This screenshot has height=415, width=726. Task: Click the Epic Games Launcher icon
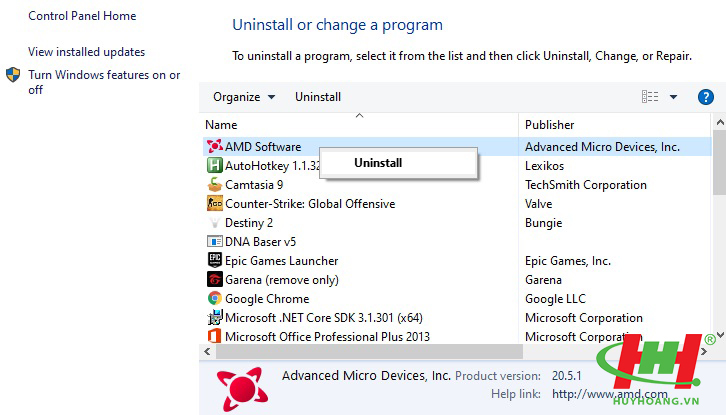tap(214, 260)
